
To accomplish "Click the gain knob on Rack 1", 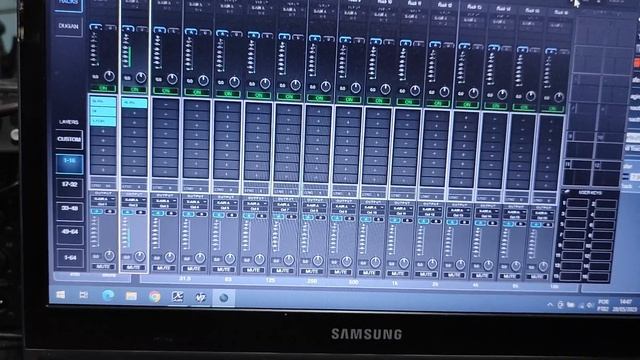I will point(109,76).
